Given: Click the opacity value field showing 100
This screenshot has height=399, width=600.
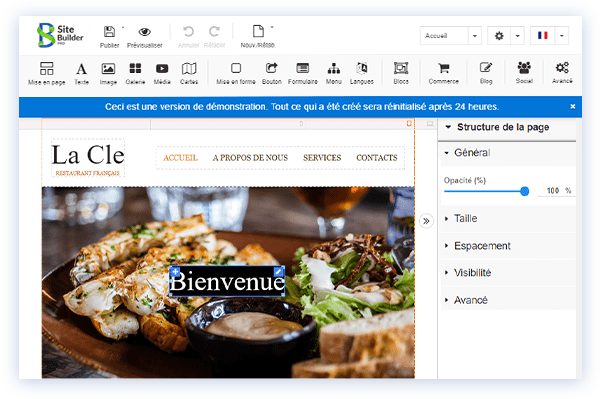Looking at the screenshot, I should 552,191.
